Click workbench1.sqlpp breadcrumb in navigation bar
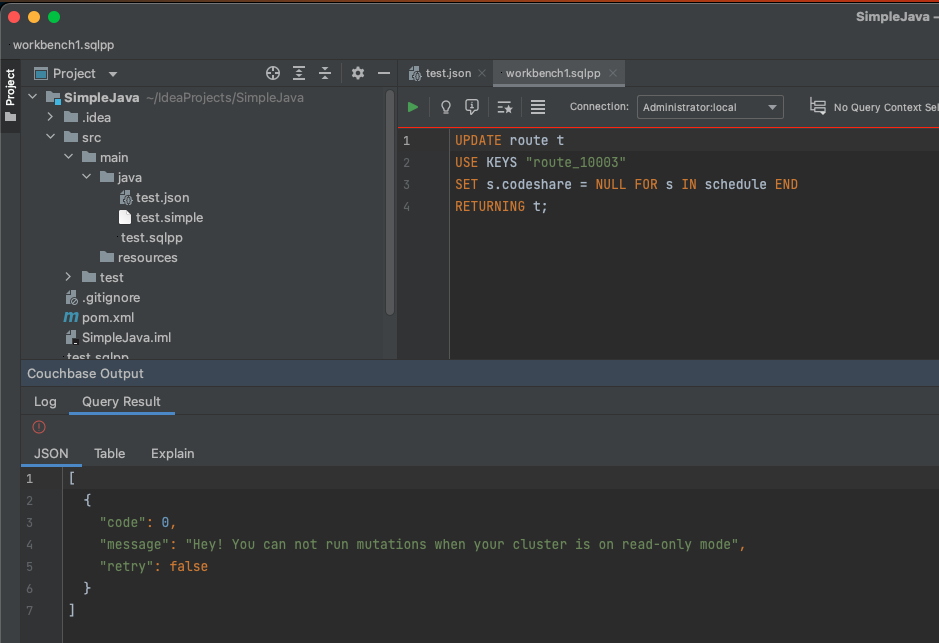This screenshot has height=643, width=939. [x=63, y=45]
